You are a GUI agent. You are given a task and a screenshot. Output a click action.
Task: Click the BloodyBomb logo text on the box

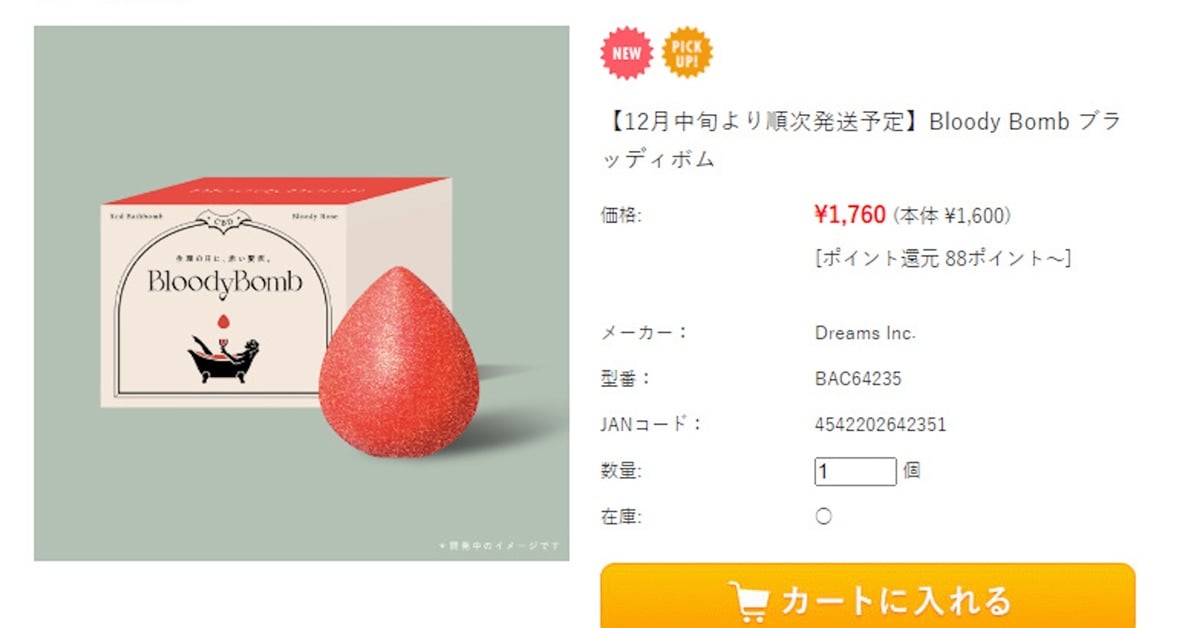225,283
